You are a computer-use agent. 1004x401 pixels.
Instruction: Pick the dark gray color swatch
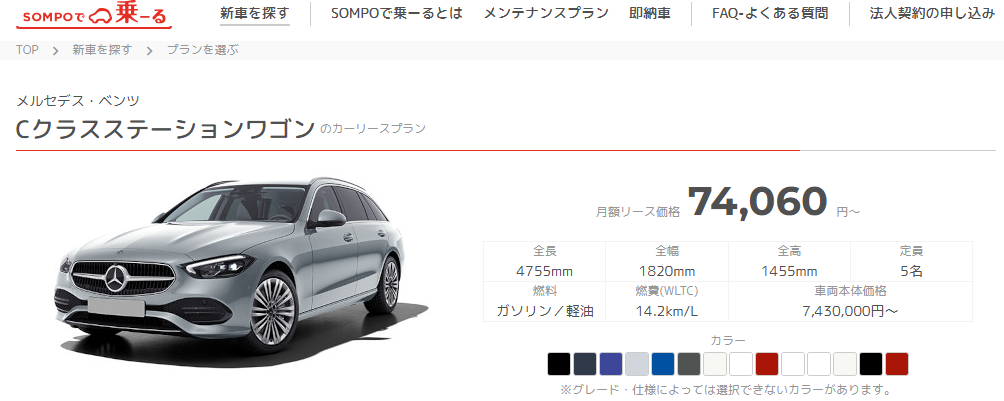(x=689, y=364)
